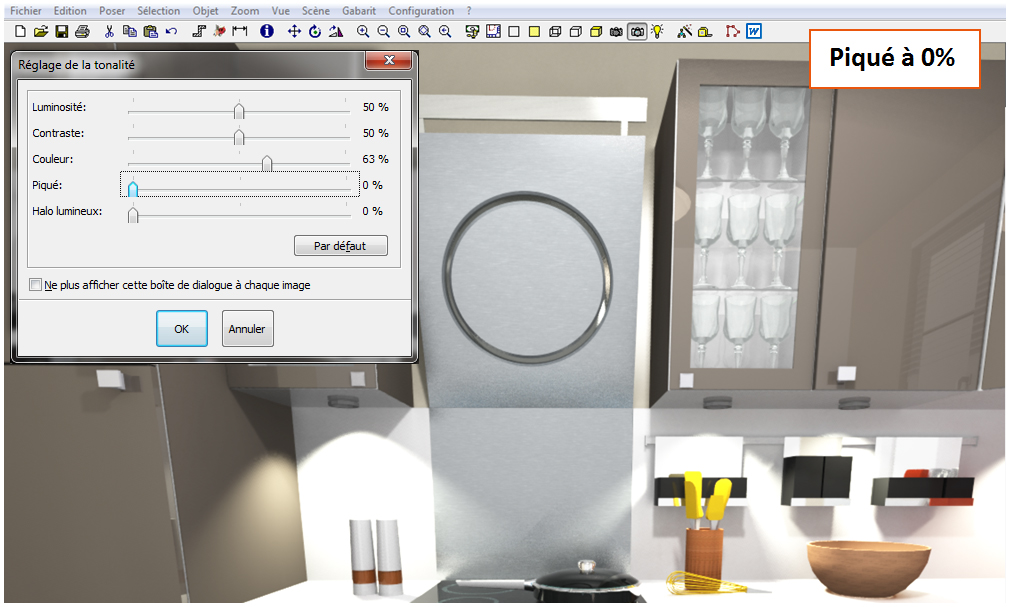The width and height of the screenshot is (1011, 607).
Task: Click the blue information icon
Action: pyautogui.click(x=267, y=32)
